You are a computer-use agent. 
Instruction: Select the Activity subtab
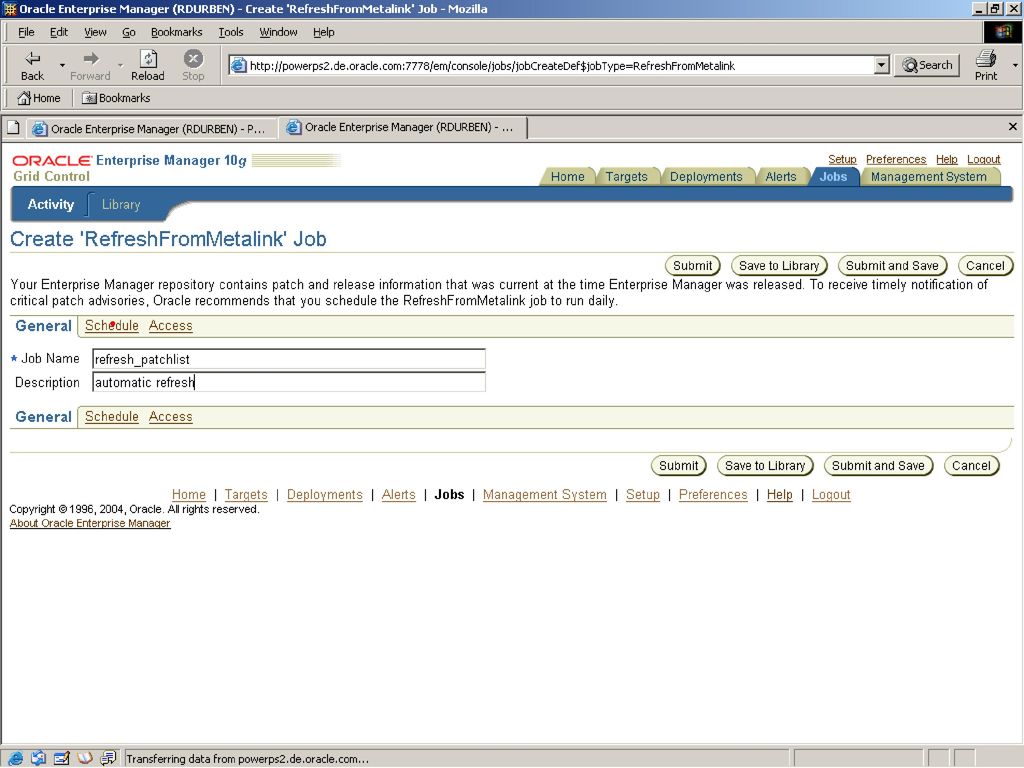pyautogui.click(x=50, y=204)
